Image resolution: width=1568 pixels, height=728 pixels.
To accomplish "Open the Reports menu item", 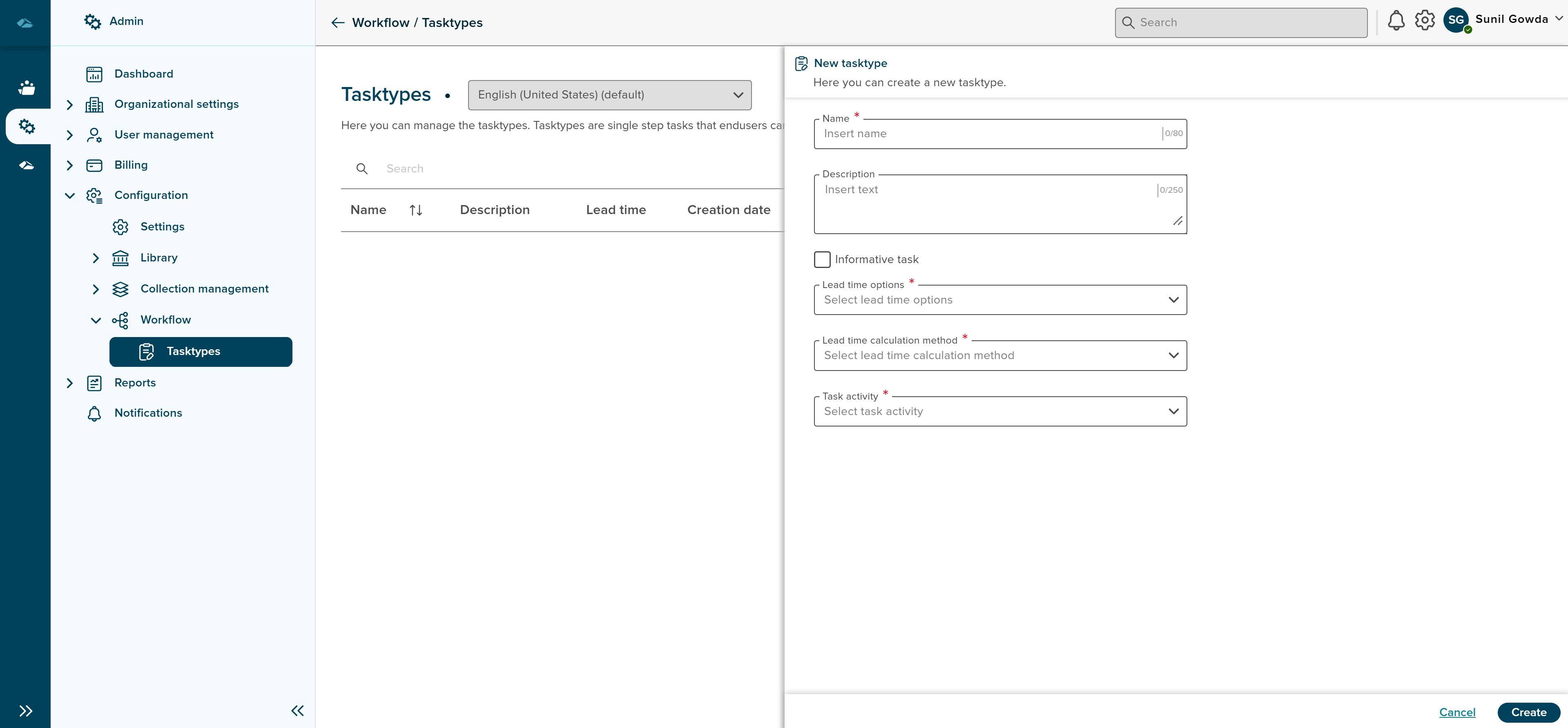I will pyautogui.click(x=135, y=383).
